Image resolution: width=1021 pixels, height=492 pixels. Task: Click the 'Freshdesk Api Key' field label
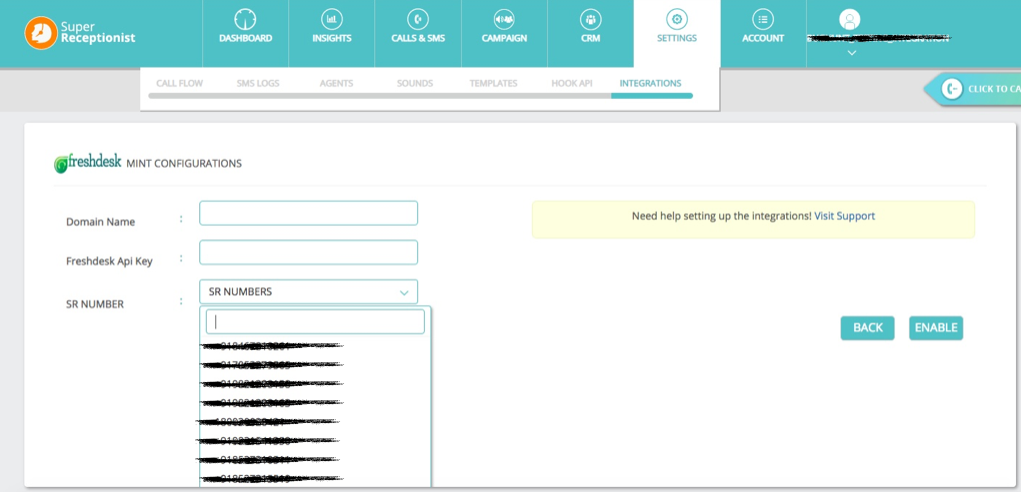point(109,262)
